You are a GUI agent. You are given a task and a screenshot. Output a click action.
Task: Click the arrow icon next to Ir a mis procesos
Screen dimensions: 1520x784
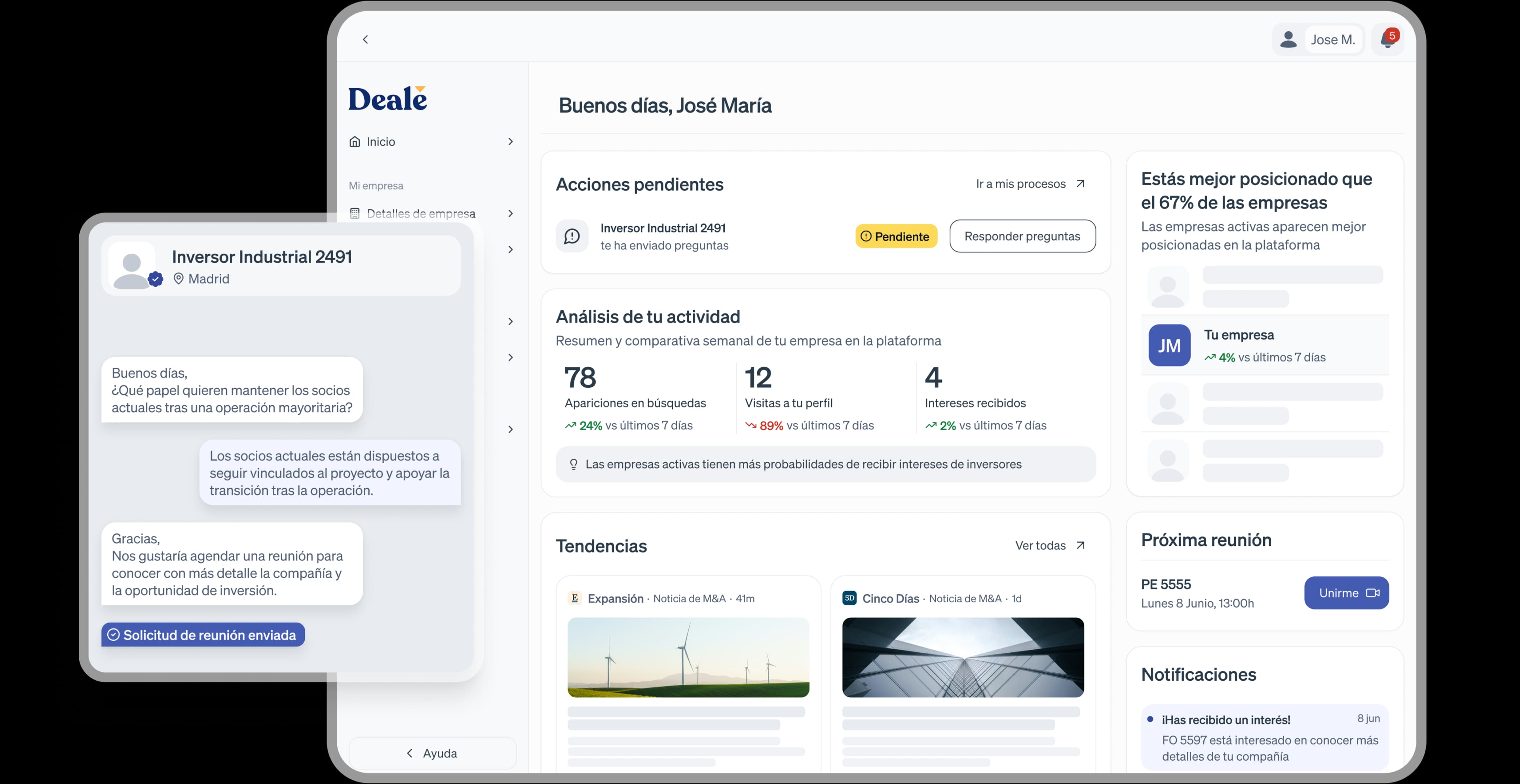coord(1080,184)
